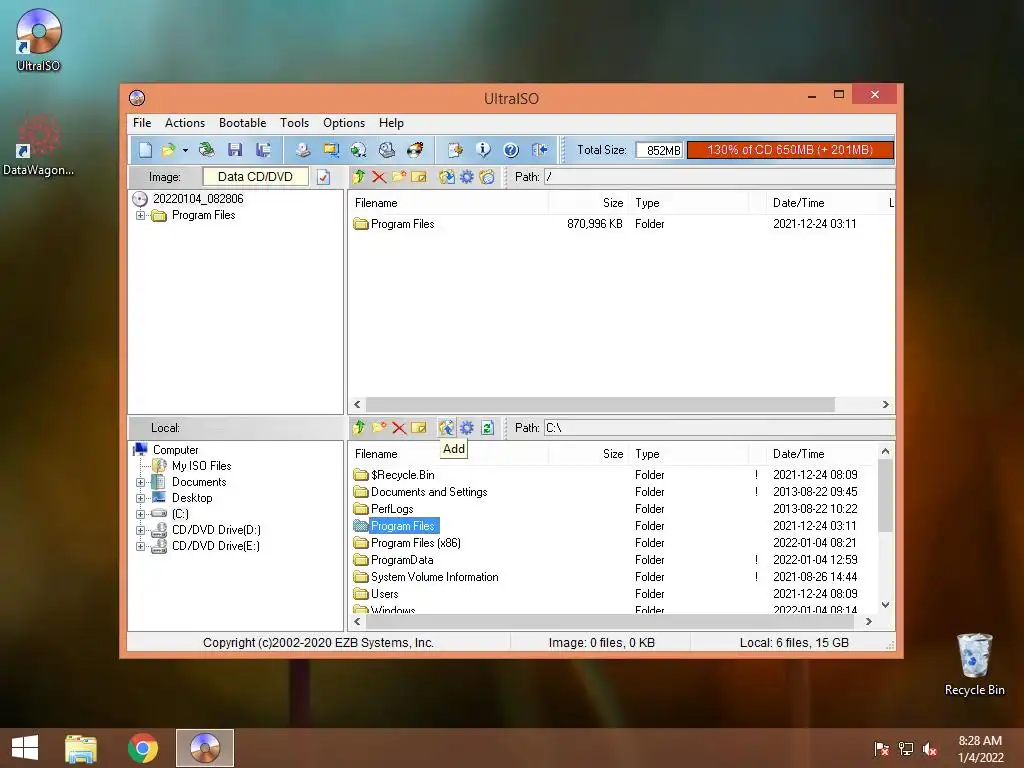Screen dimensions: 1024x768
Task: Click New Folder icon in Image pane toolbar
Action: 399,177
